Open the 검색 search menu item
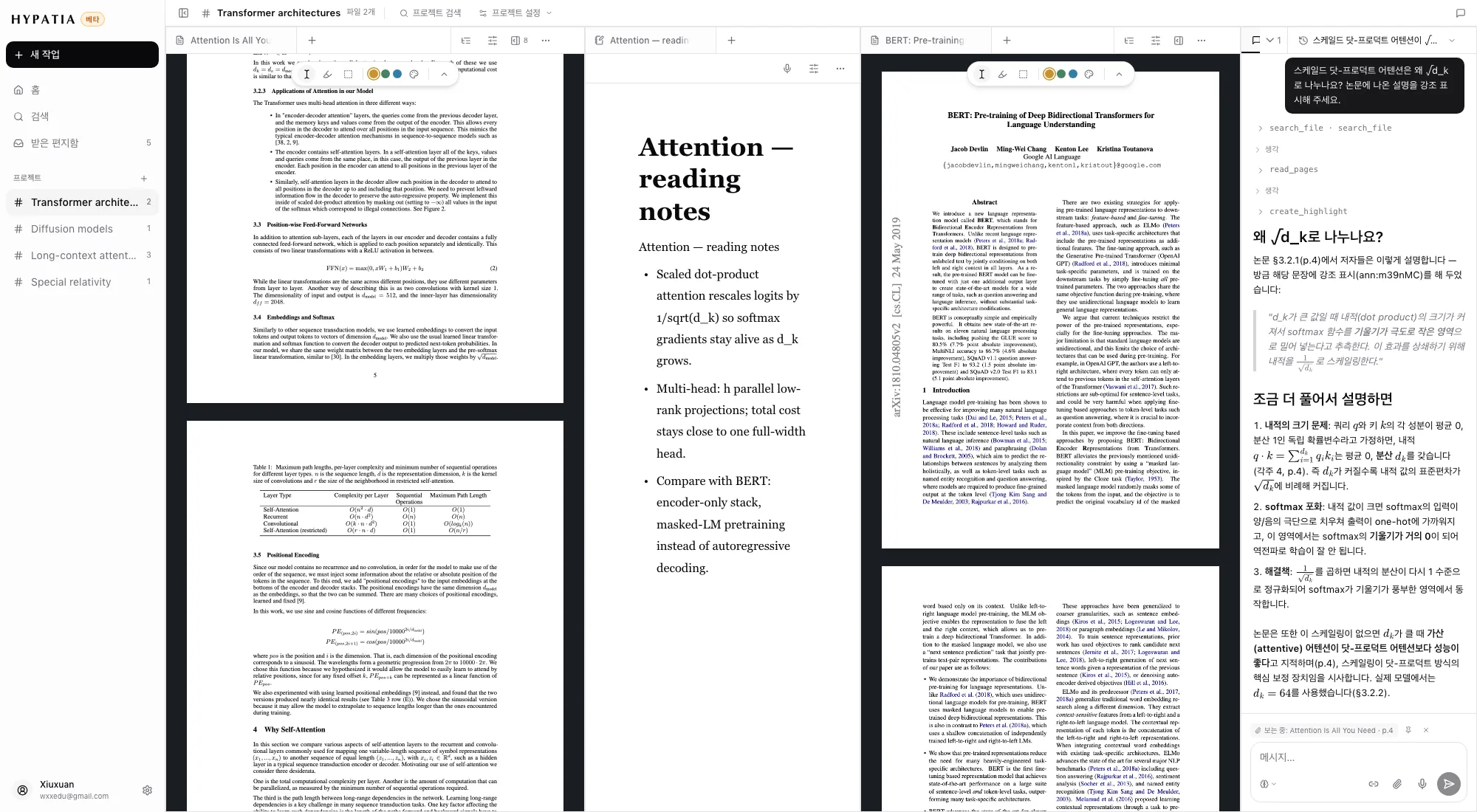 pyautogui.click(x=82, y=117)
